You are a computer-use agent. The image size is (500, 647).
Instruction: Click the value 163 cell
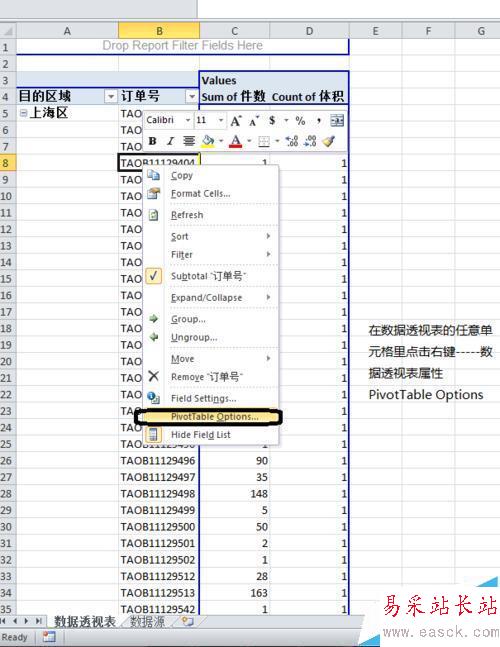tap(234, 593)
